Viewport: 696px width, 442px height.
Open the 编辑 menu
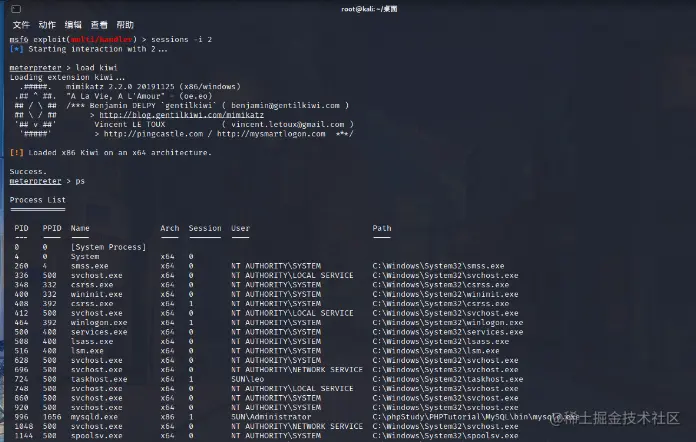coord(73,25)
